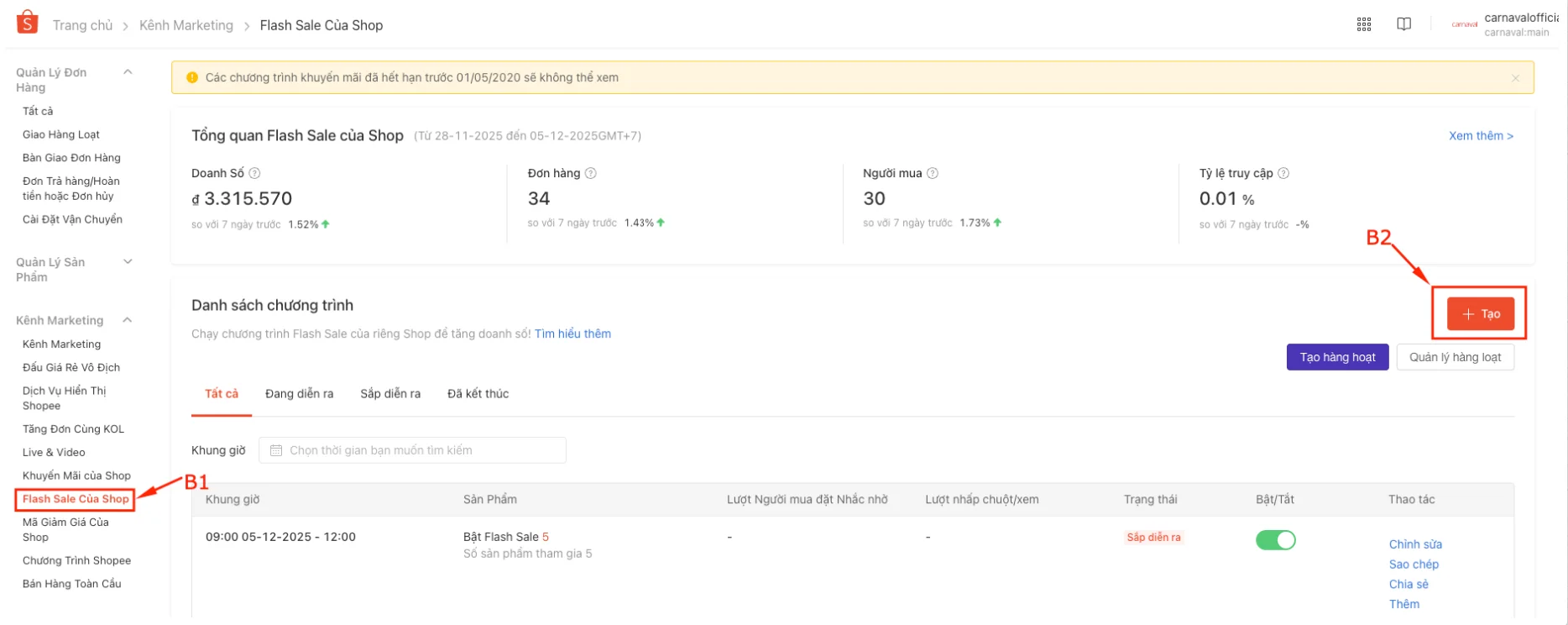
Task: Switch to the Tất cả tab
Action: 222,394
